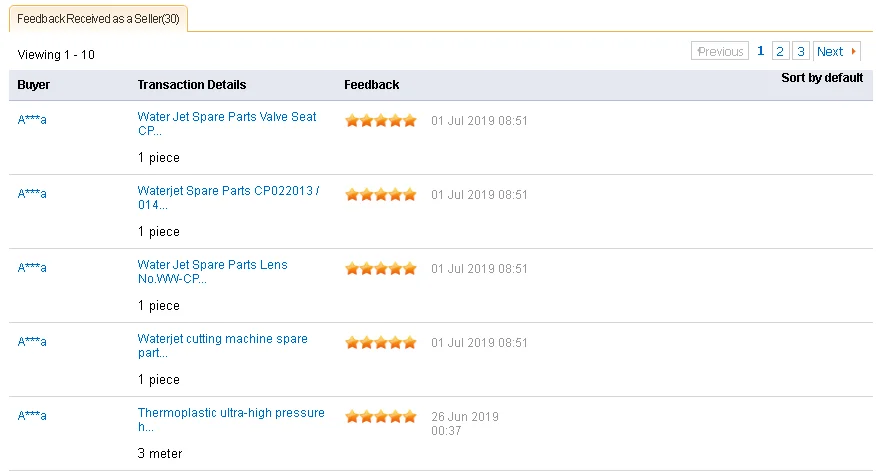Click the date on the Valve Seat row

(x=479, y=121)
